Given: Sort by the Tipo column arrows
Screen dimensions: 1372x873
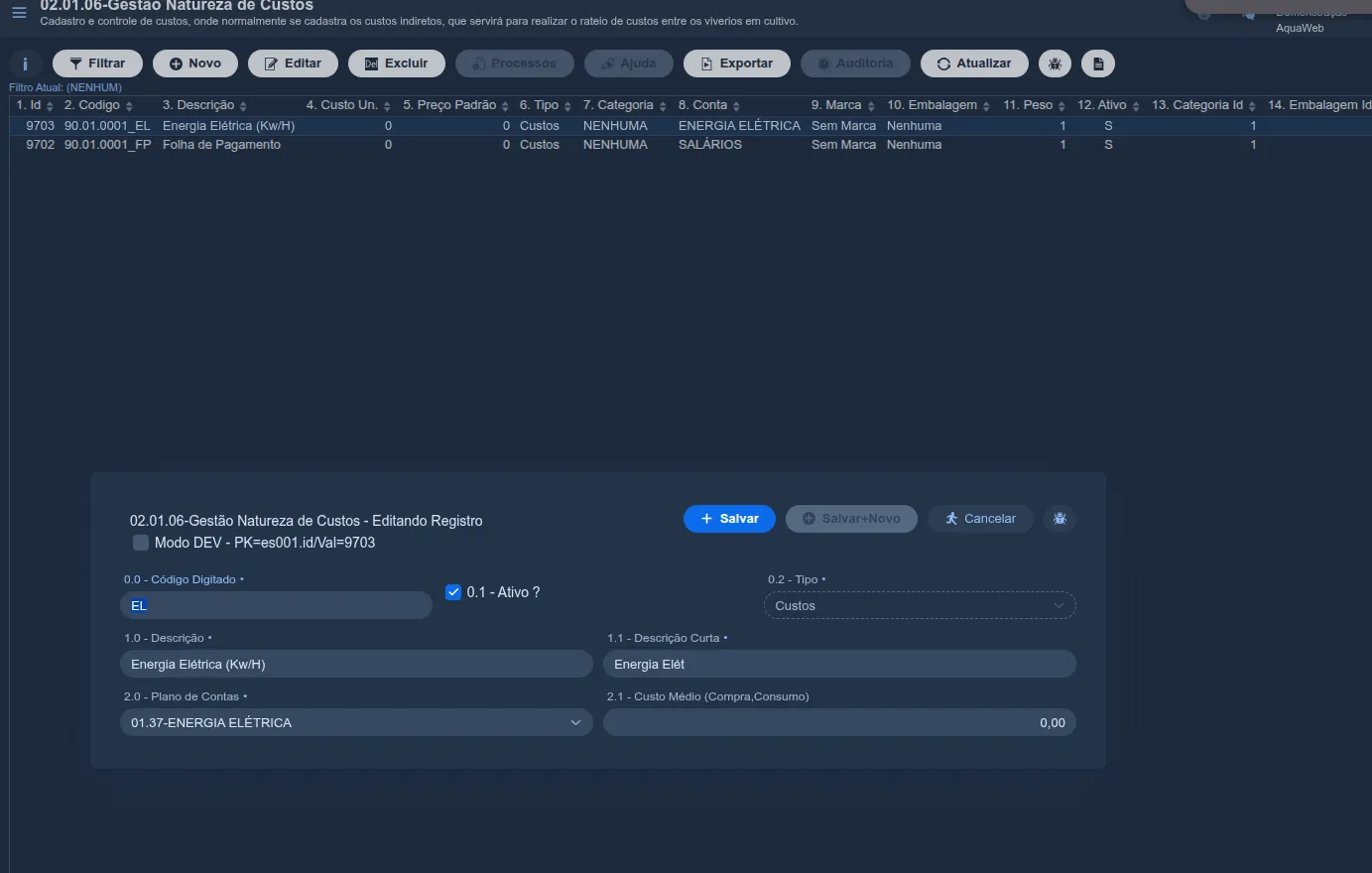Looking at the screenshot, I should tap(567, 106).
